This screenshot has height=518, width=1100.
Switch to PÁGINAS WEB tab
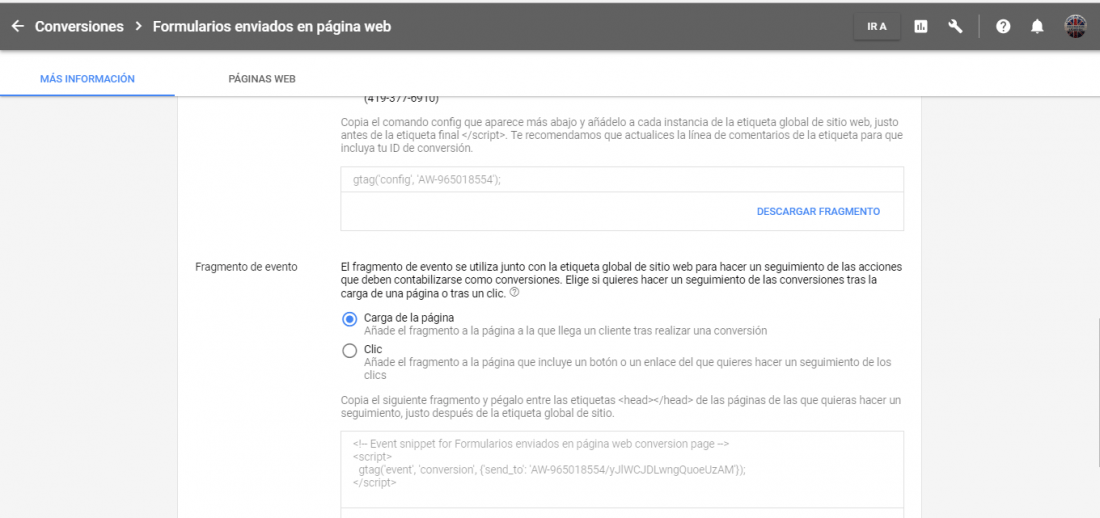[x=262, y=79]
